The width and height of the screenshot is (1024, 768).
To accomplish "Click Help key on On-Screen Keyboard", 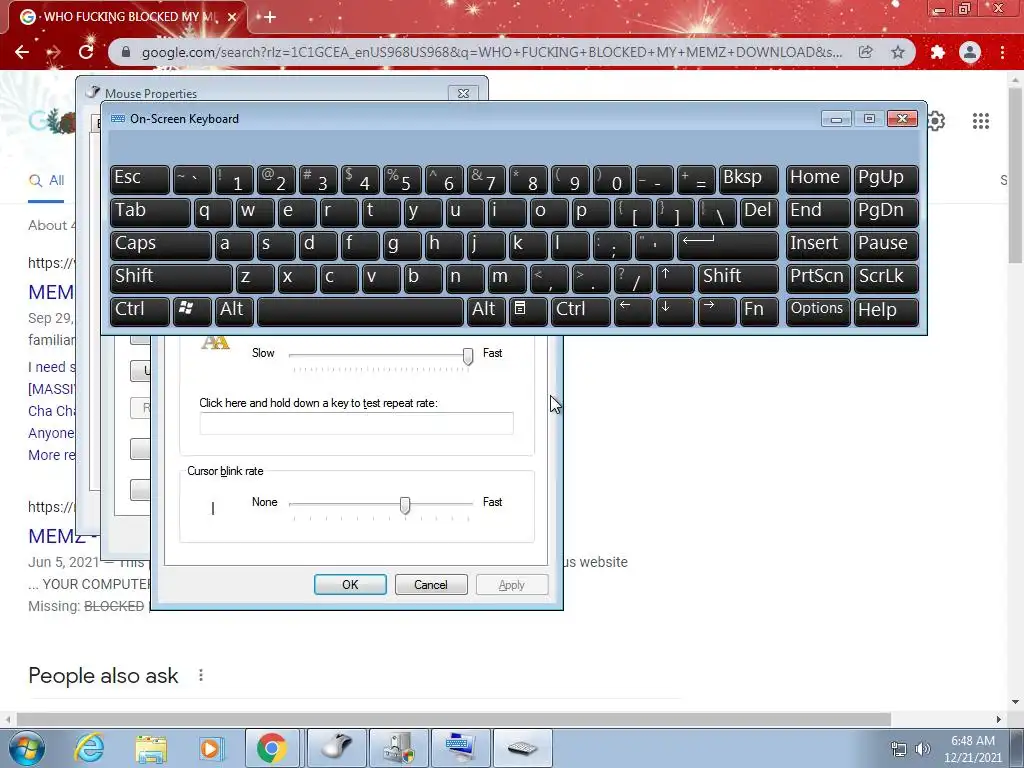I will pyautogui.click(x=886, y=310).
